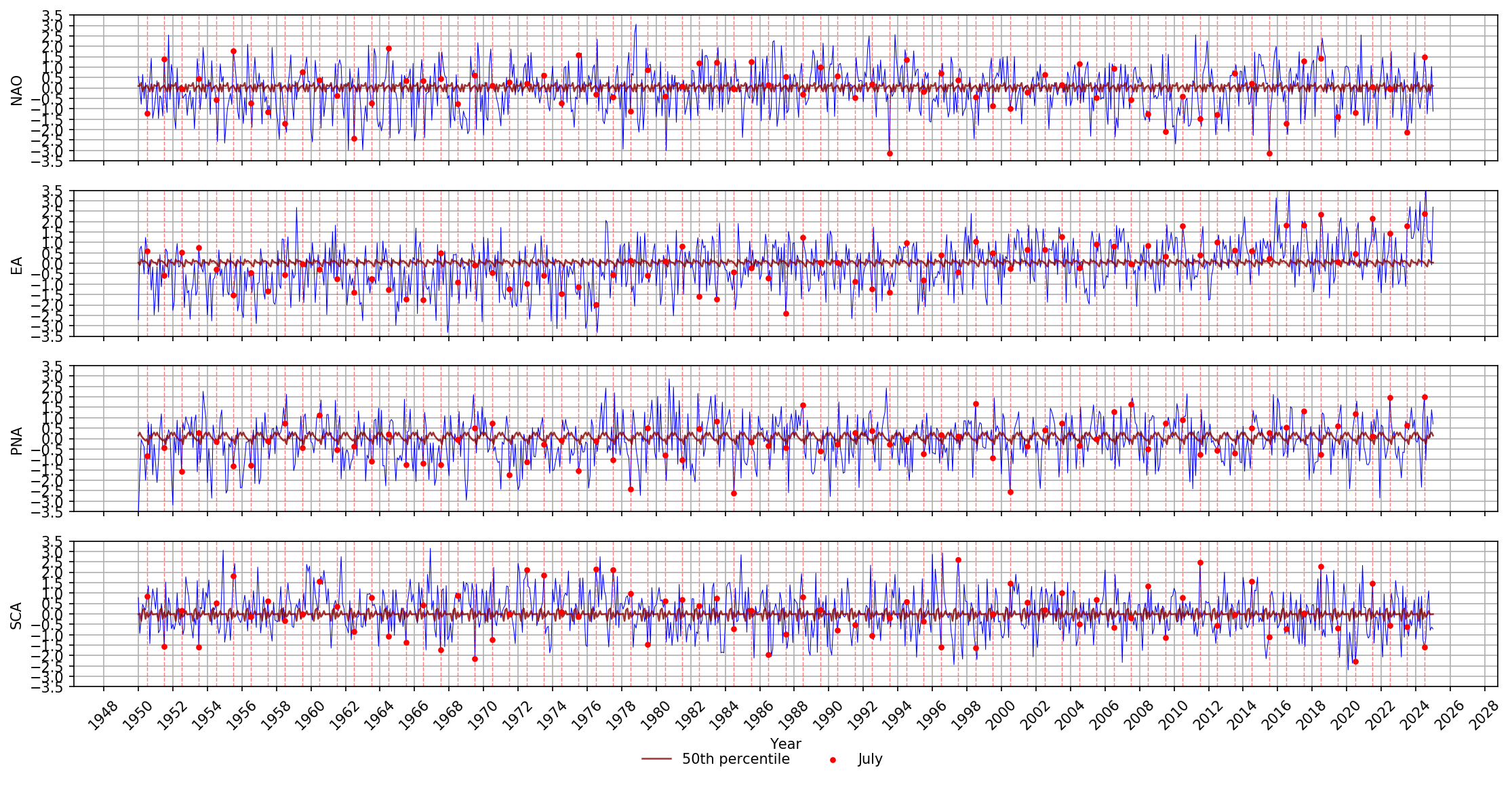Click the 1960 tick label
The image size is (1512, 795).
[x=311, y=716]
